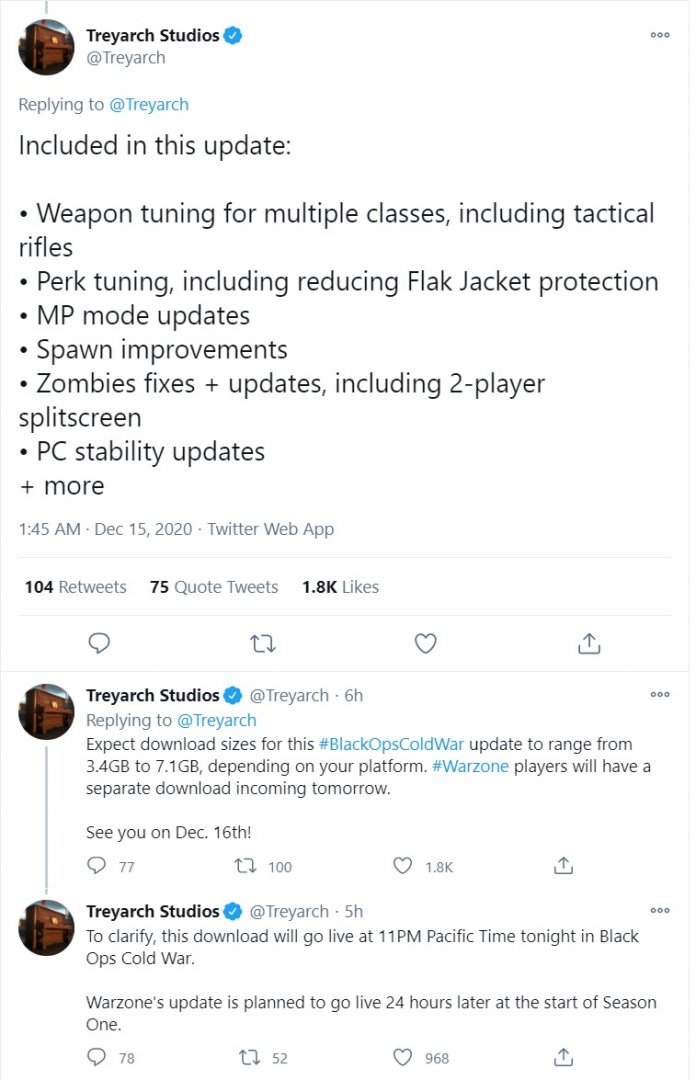Like the main update tweet
Viewport: 696px width, 1080px height.
tap(425, 643)
